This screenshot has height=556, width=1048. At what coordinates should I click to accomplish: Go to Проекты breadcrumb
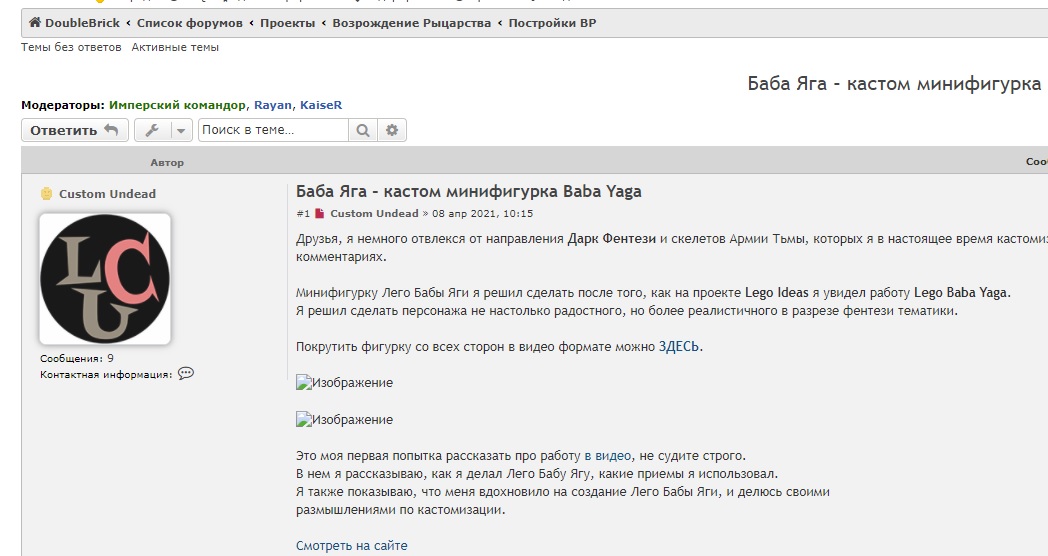(x=287, y=23)
